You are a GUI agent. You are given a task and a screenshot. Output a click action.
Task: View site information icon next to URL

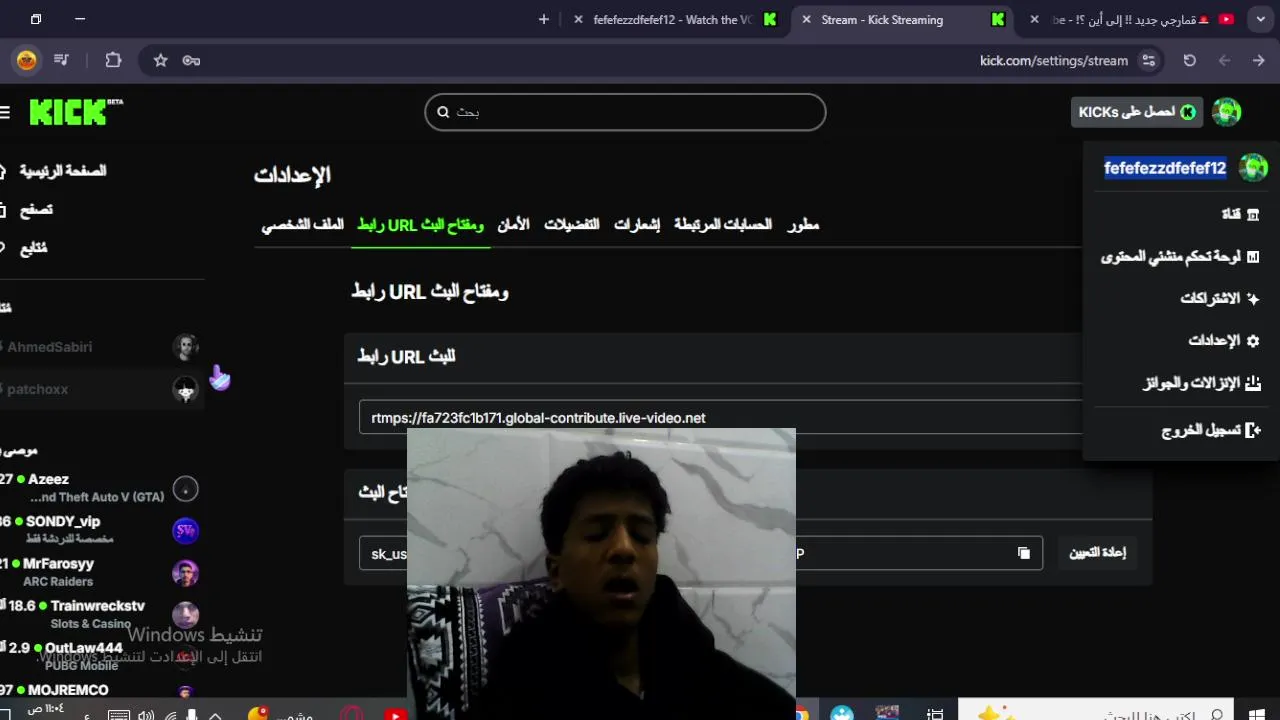click(x=1149, y=61)
